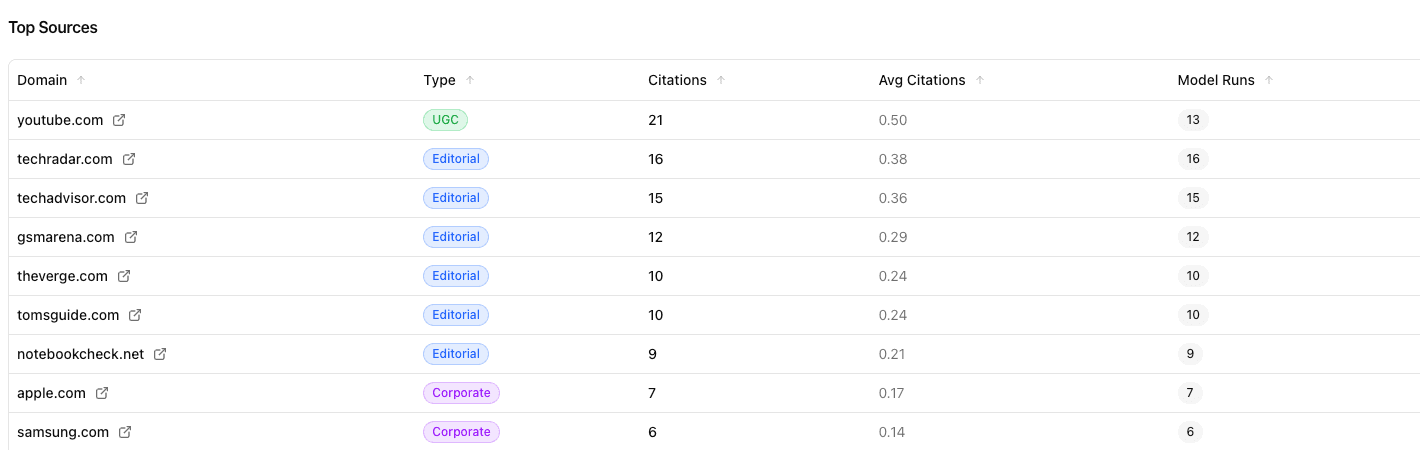Open notebookcheck.net external link icon
This screenshot has width=1420, height=450.
click(x=160, y=354)
